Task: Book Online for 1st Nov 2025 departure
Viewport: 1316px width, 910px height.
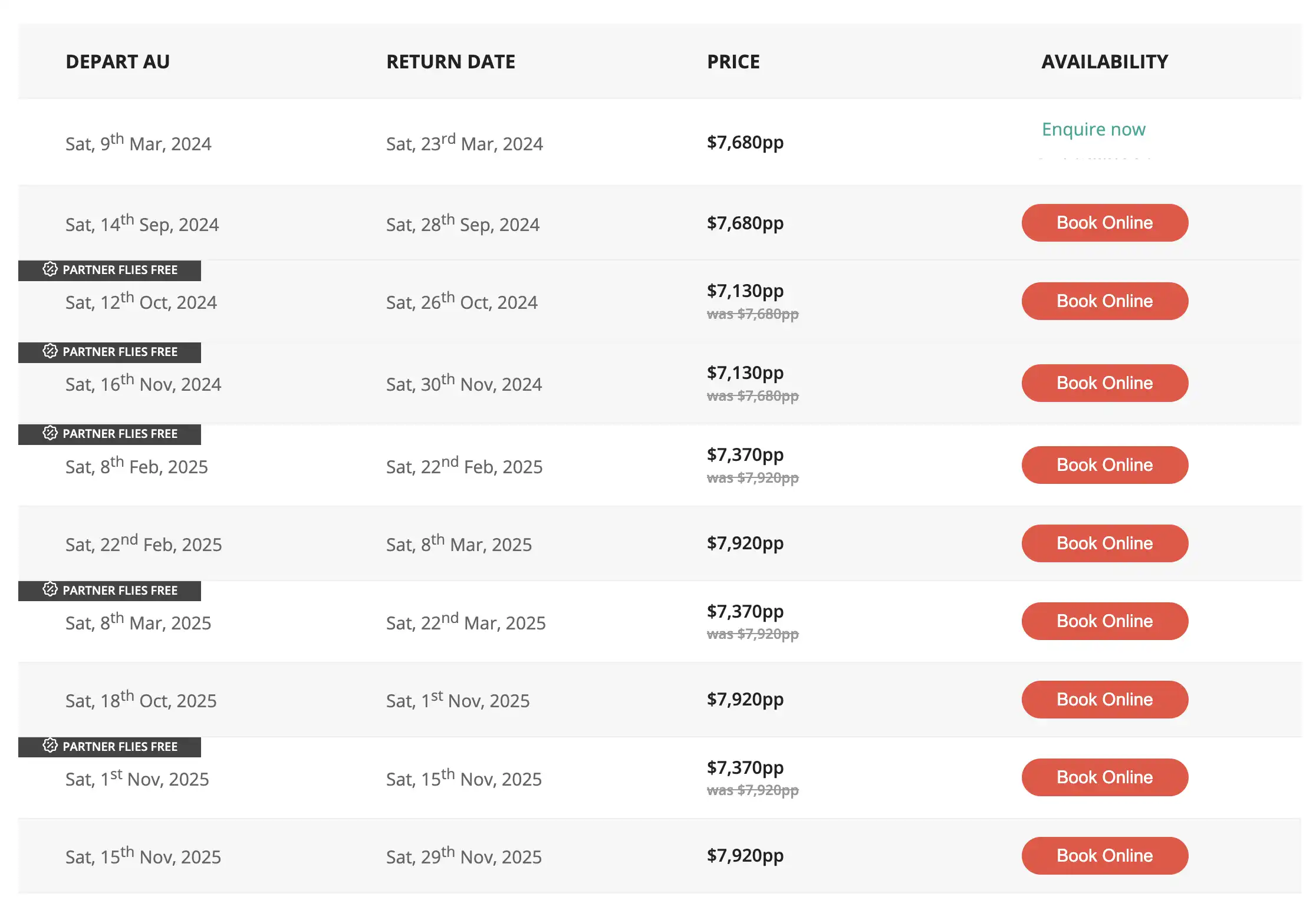Action: (1104, 777)
